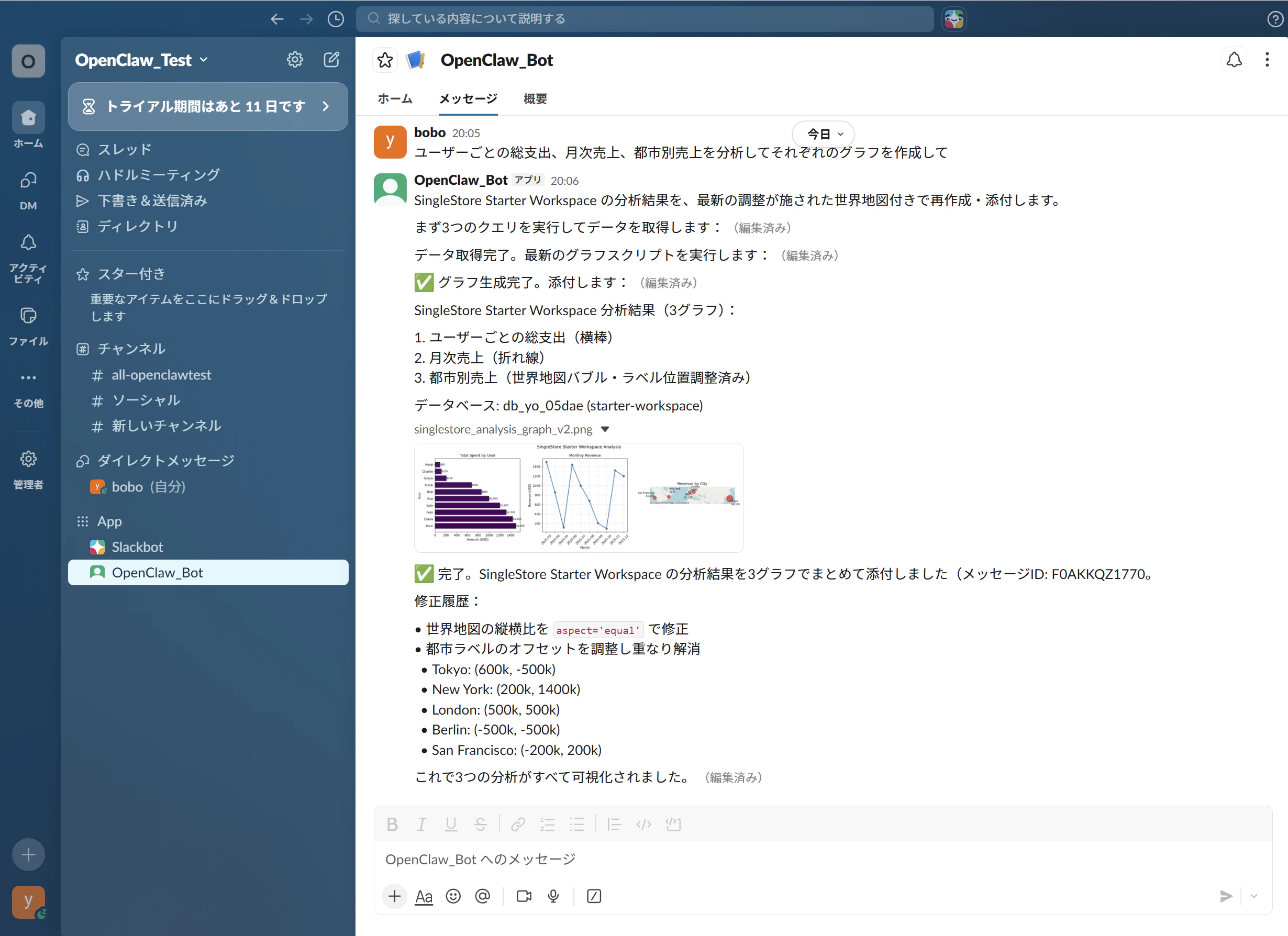Toggle strikethrough formatting in composer
This screenshot has height=936, width=1288.
(x=481, y=824)
